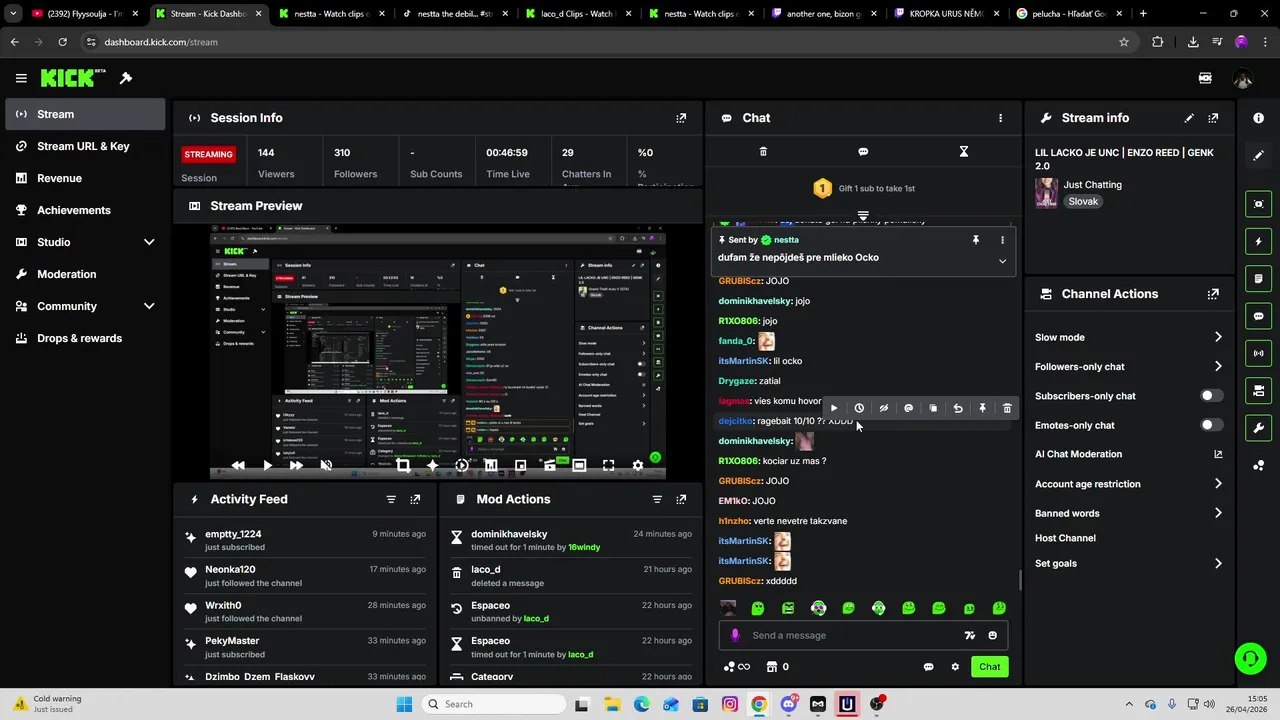Enter fullscreen on stream preview
The height and width of the screenshot is (720, 1280).
click(x=608, y=465)
